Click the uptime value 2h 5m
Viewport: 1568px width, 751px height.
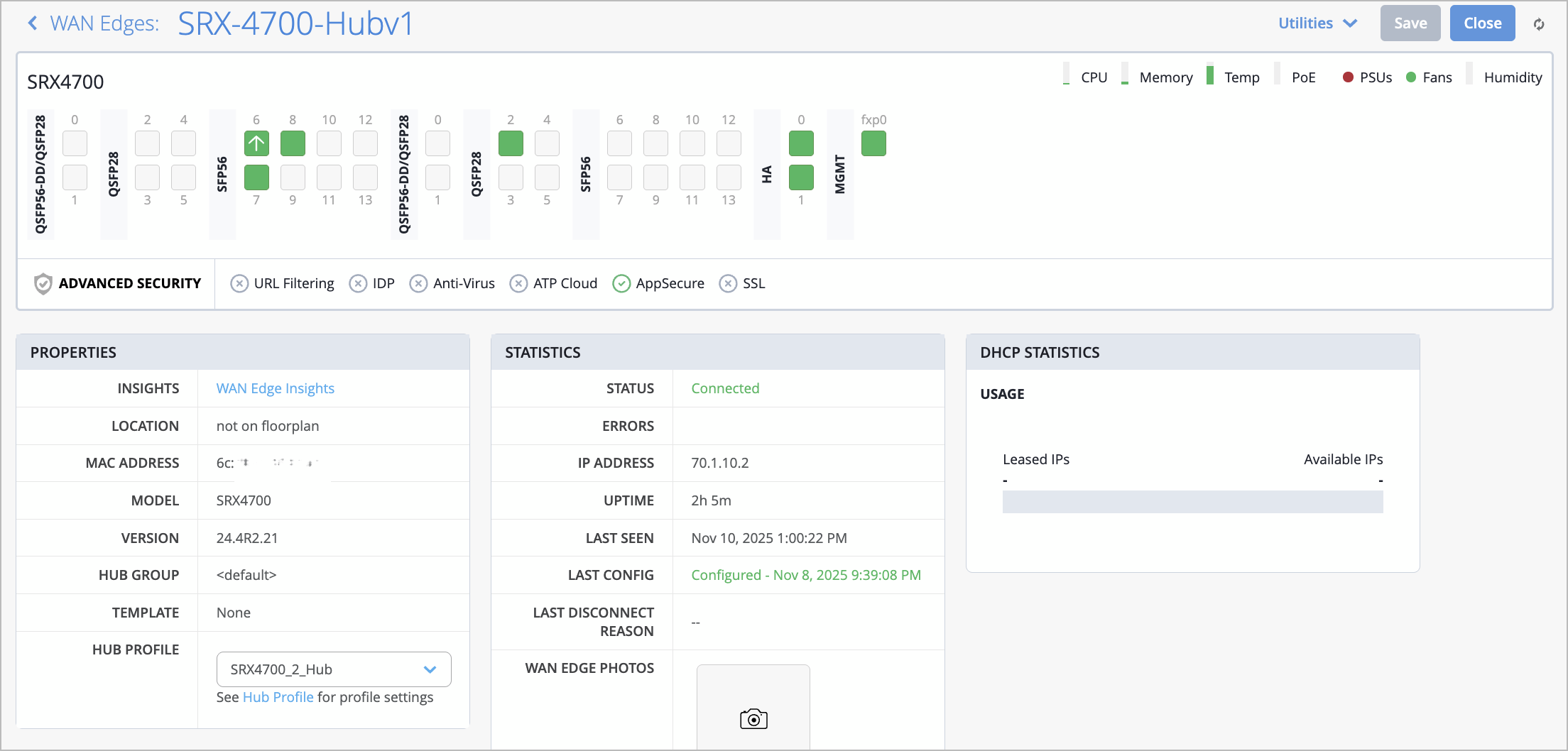tap(711, 500)
